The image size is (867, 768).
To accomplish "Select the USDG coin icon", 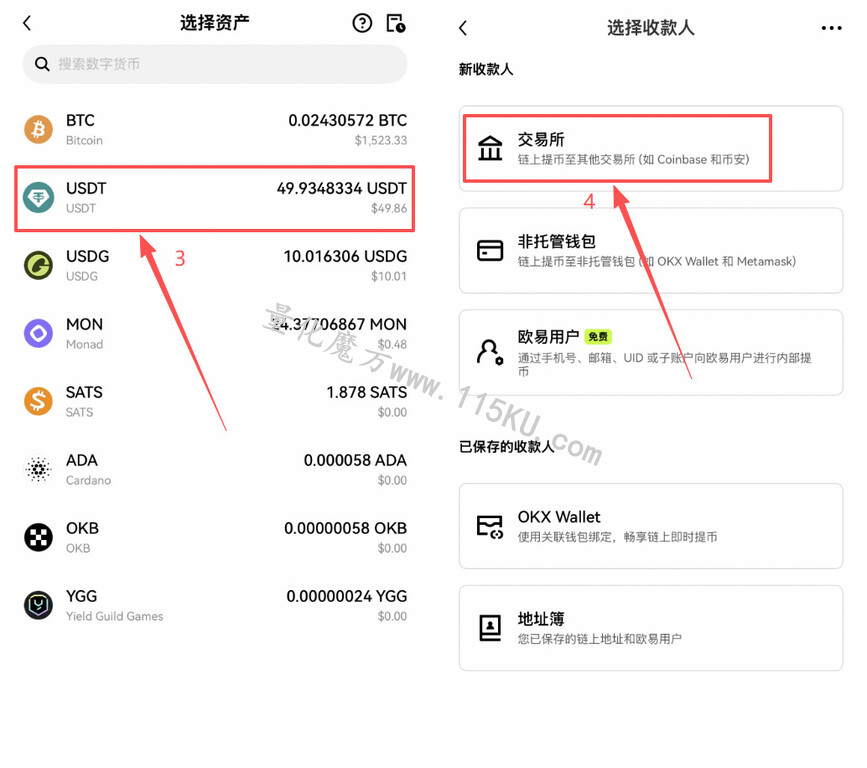I will [x=38, y=265].
